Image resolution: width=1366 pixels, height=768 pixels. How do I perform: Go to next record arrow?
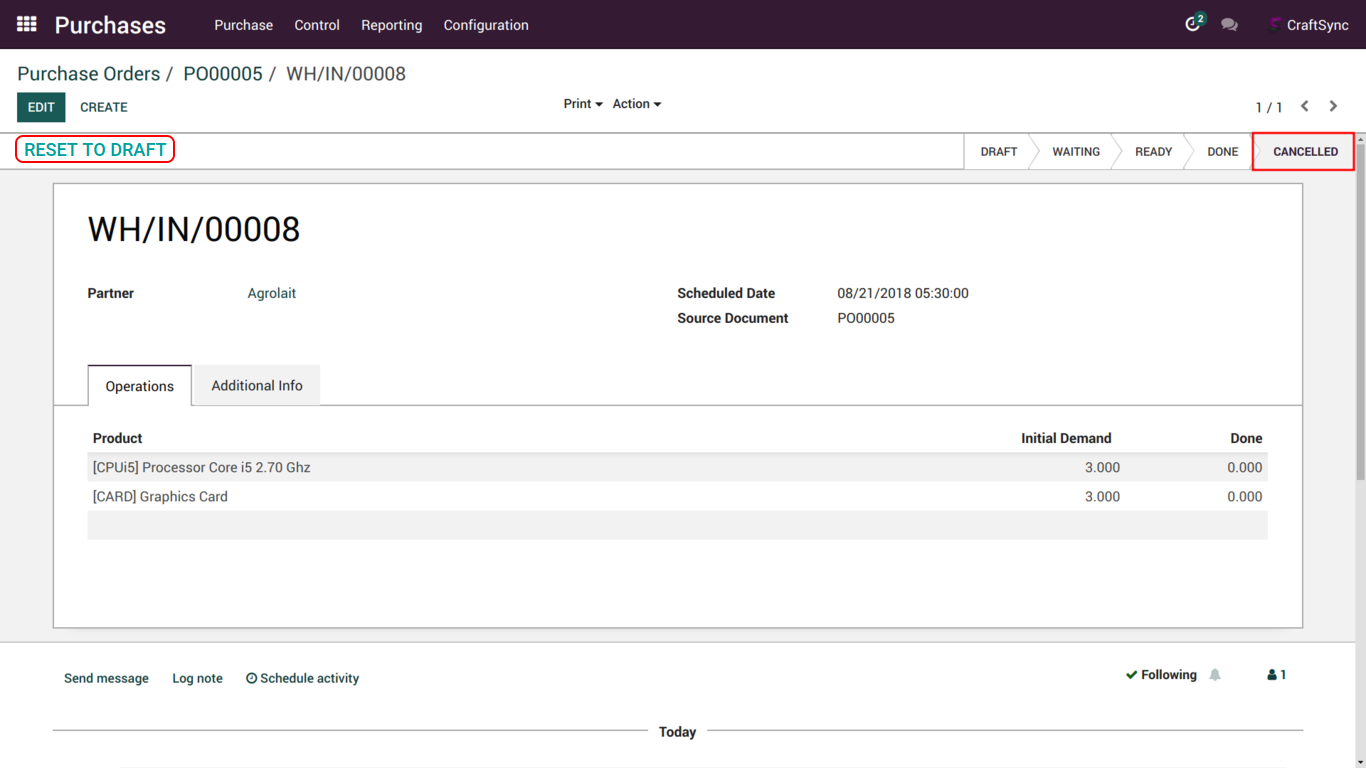click(1333, 106)
